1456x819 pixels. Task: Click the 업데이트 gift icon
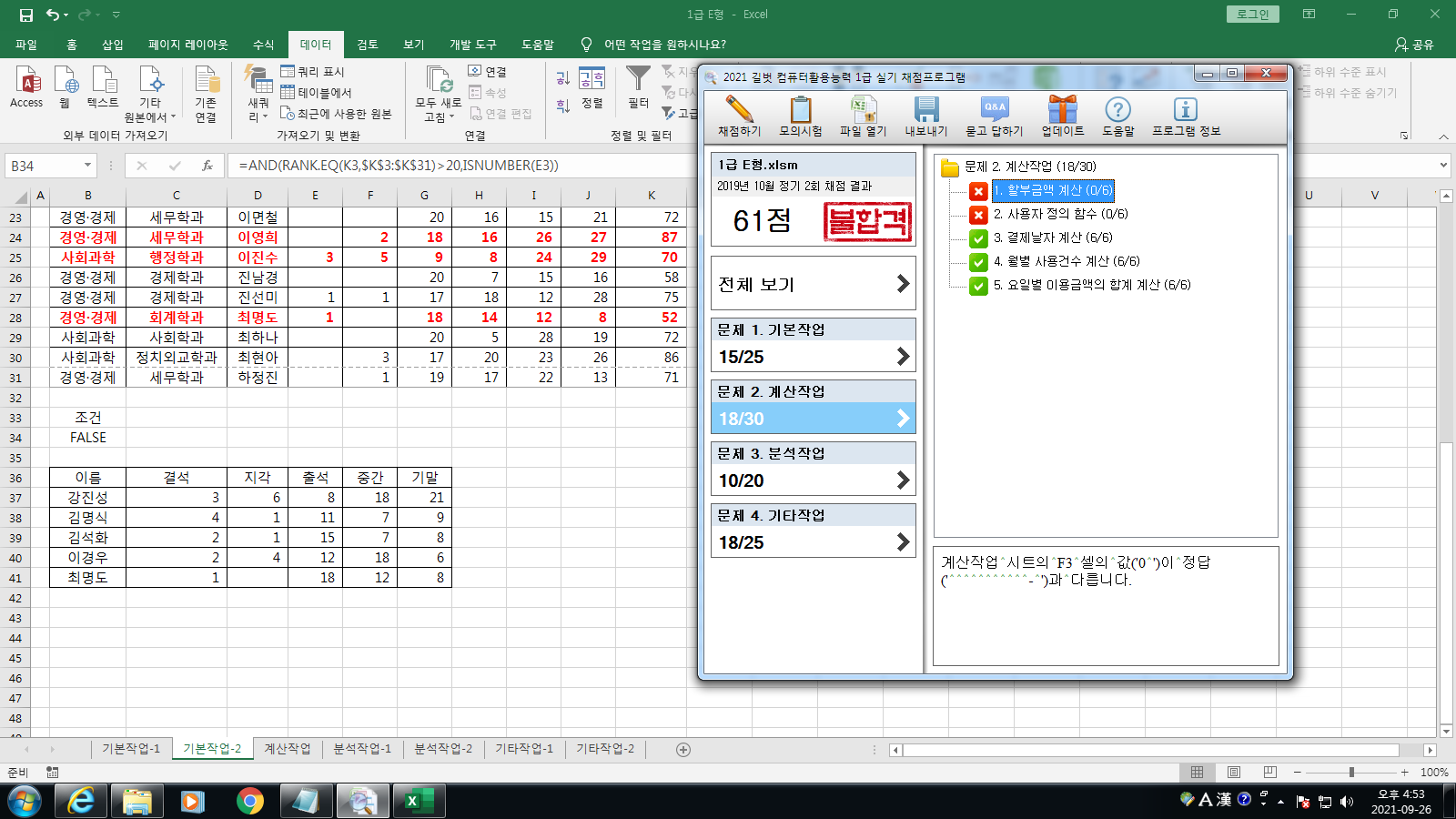1062,110
